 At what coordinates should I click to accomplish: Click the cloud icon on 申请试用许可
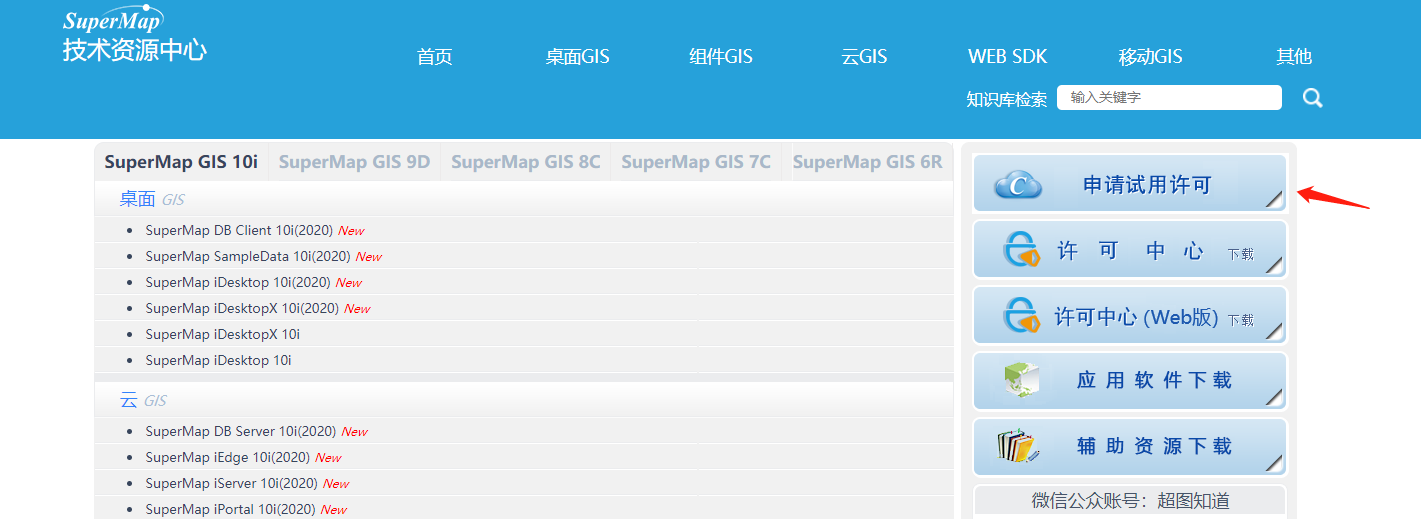click(x=1018, y=184)
